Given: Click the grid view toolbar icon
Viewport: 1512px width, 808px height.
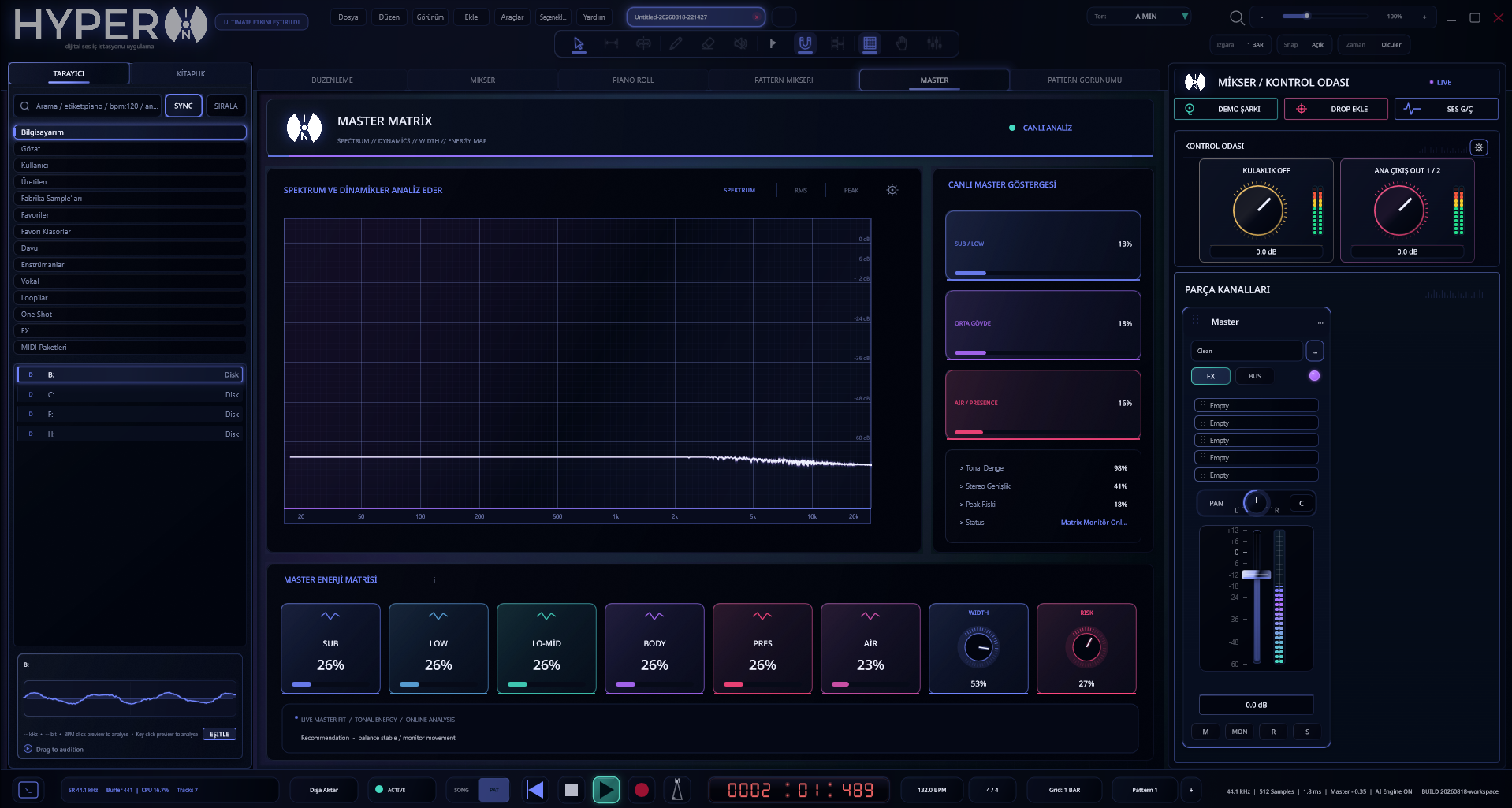Looking at the screenshot, I should (870, 44).
